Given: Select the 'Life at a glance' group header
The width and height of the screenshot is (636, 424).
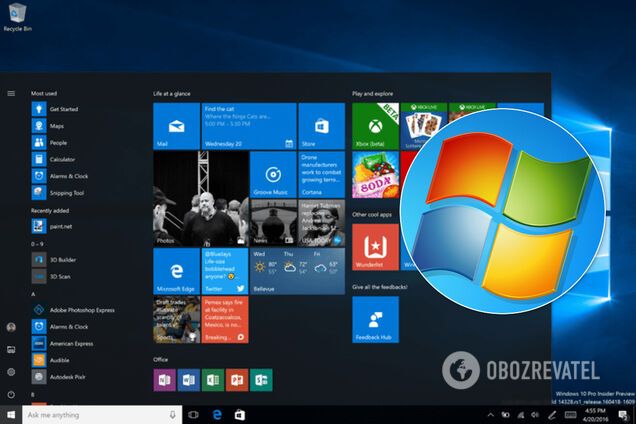Looking at the screenshot, I should click(x=172, y=94).
